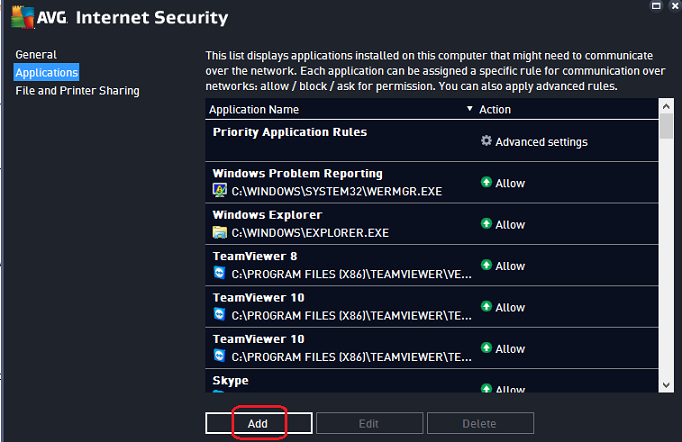Image resolution: width=682 pixels, height=442 pixels.
Task: Click the Windows Problem Reporting app icon
Action: click(220, 190)
